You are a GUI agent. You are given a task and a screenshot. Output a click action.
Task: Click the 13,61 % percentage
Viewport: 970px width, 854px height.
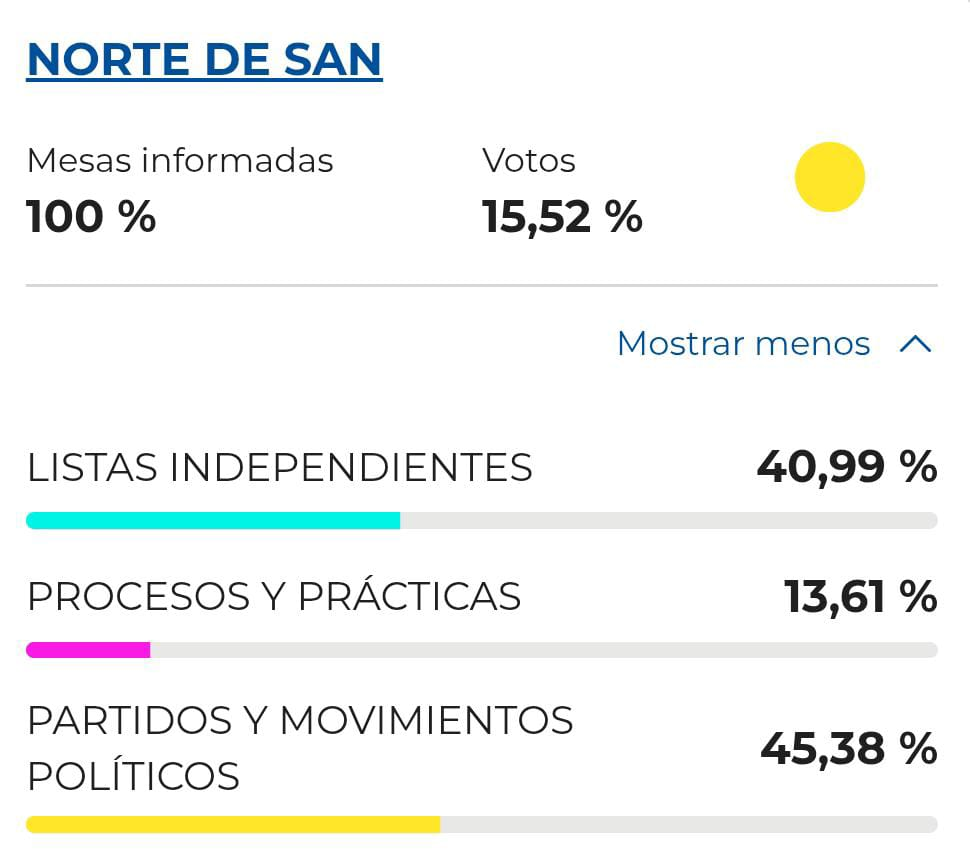tap(860, 597)
